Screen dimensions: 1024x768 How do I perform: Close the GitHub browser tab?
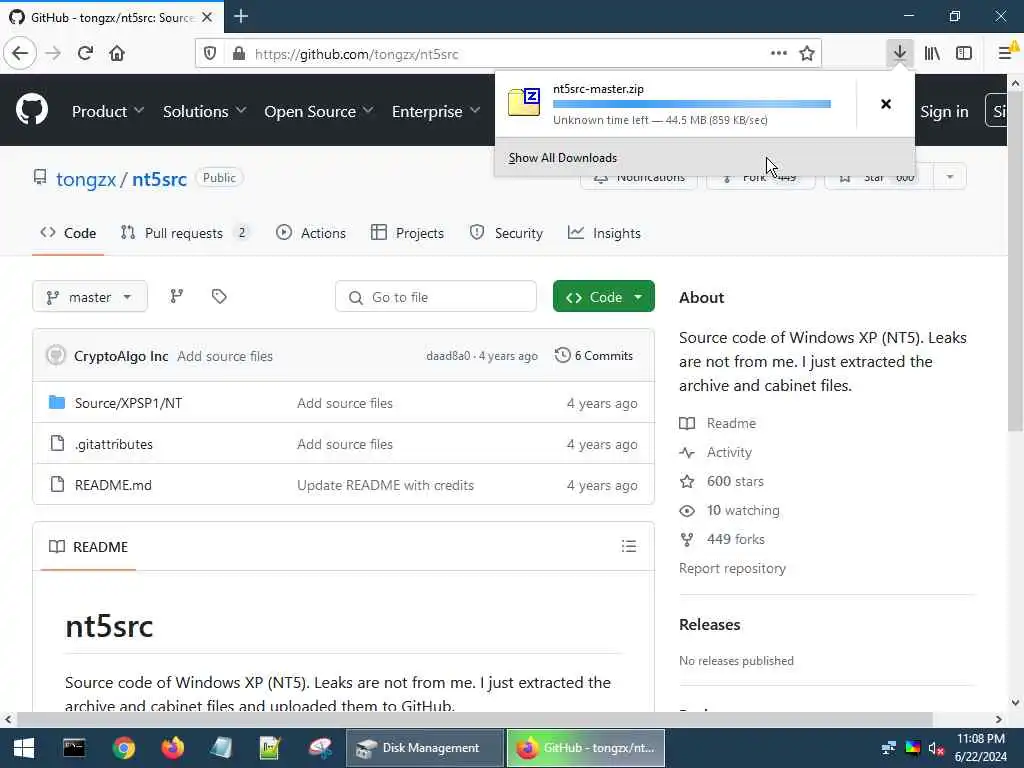207,17
